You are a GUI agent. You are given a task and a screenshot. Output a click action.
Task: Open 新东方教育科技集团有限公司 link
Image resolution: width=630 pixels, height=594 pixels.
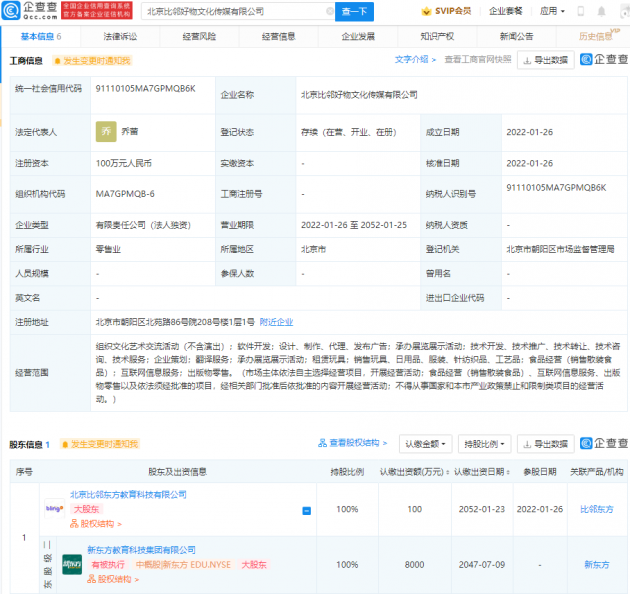point(141,550)
